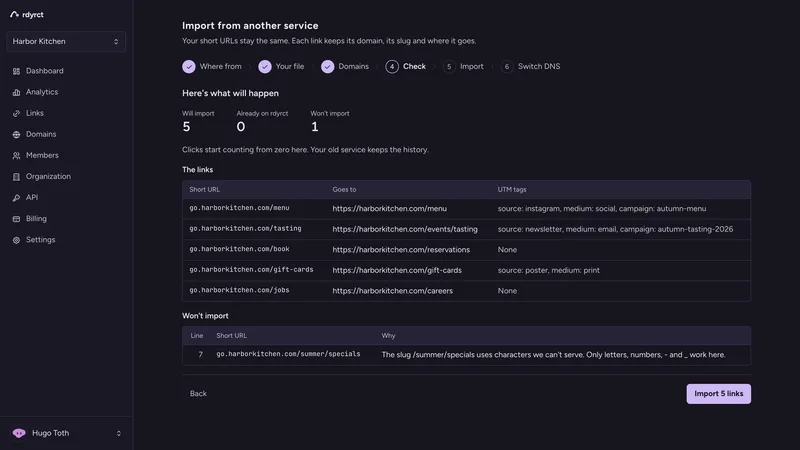Click short URL go.harborkitchen.com/gift-cards
The width and height of the screenshot is (800, 450).
(x=252, y=270)
